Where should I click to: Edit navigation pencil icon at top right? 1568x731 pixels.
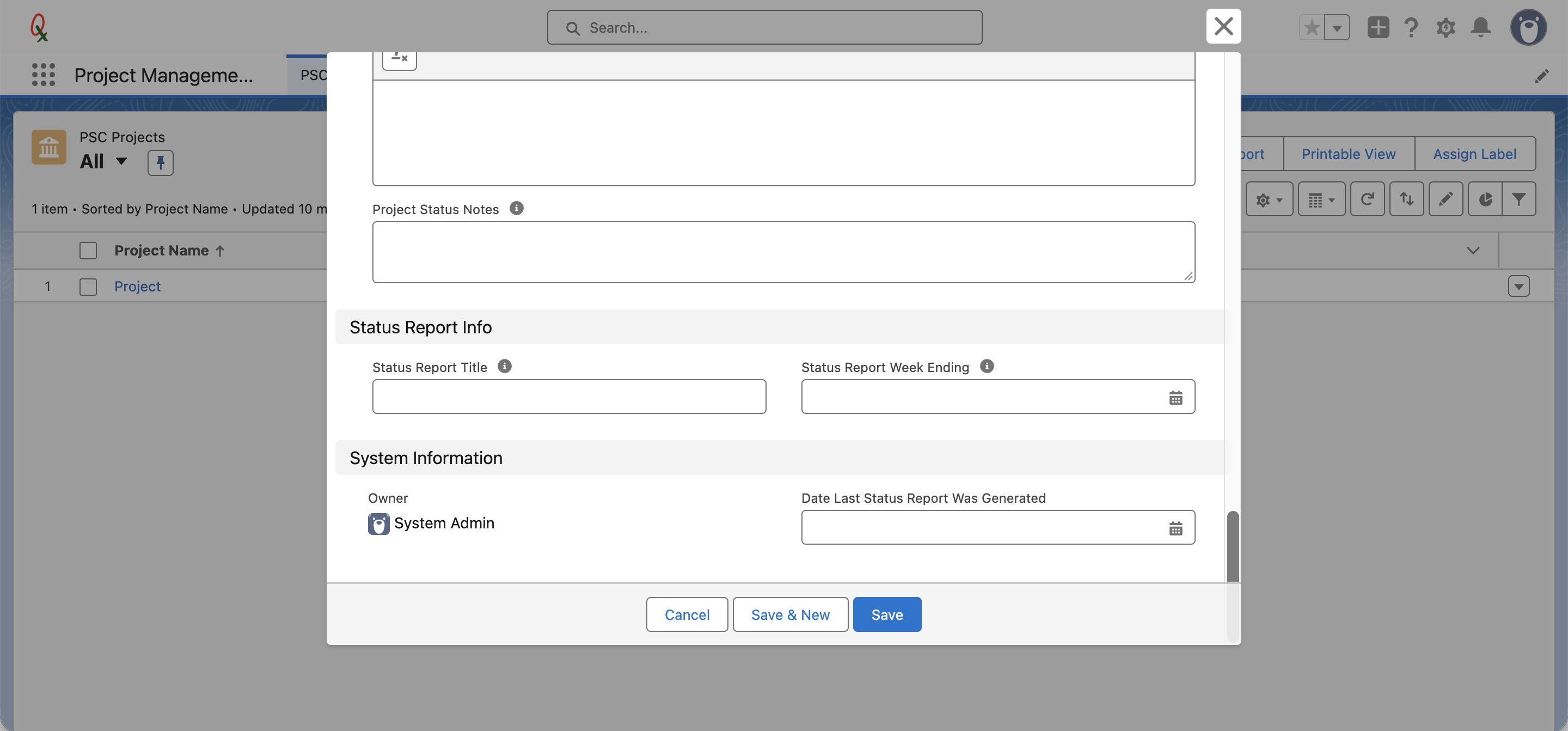tap(1541, 76)
